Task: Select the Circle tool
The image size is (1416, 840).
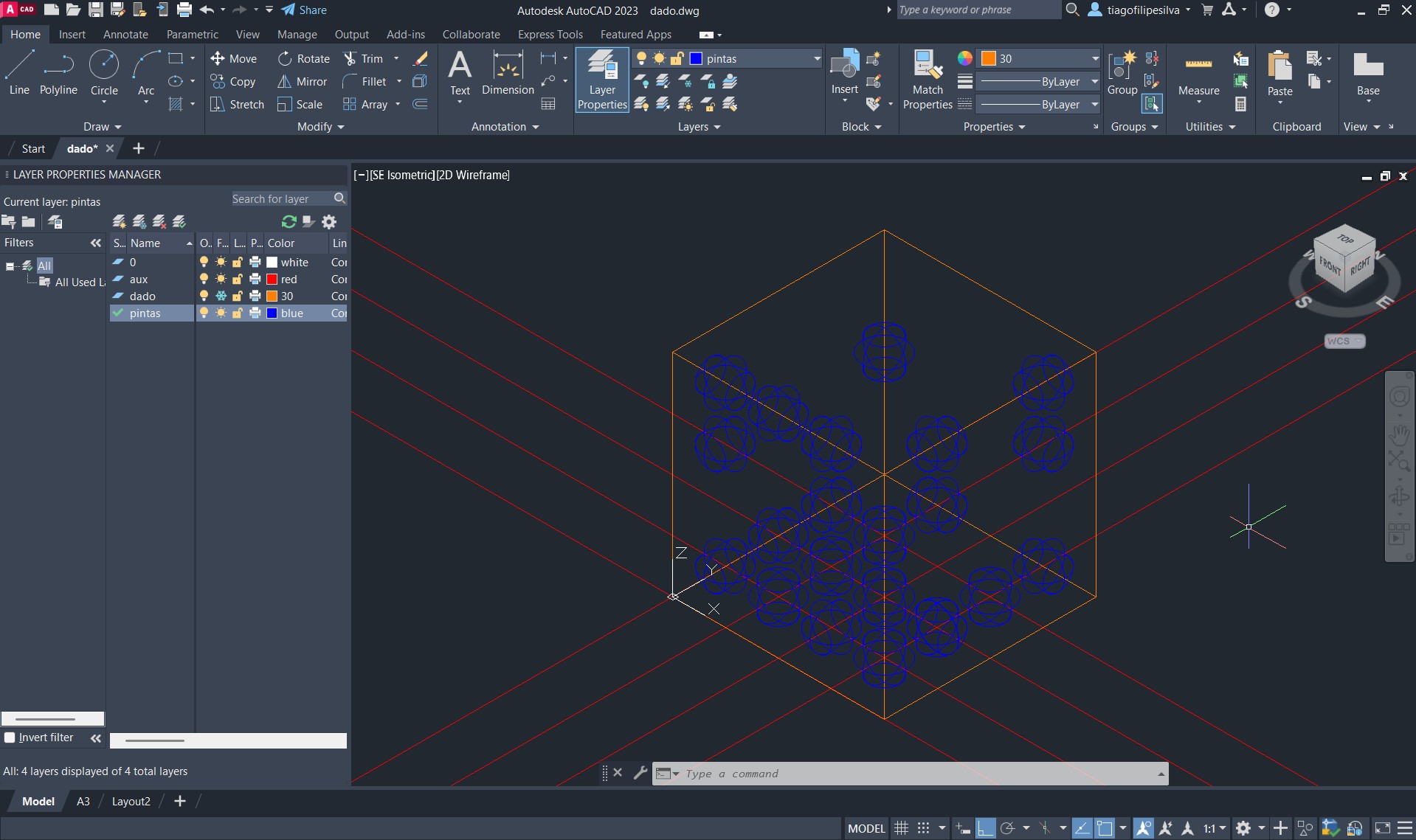Action: [104, 73]
